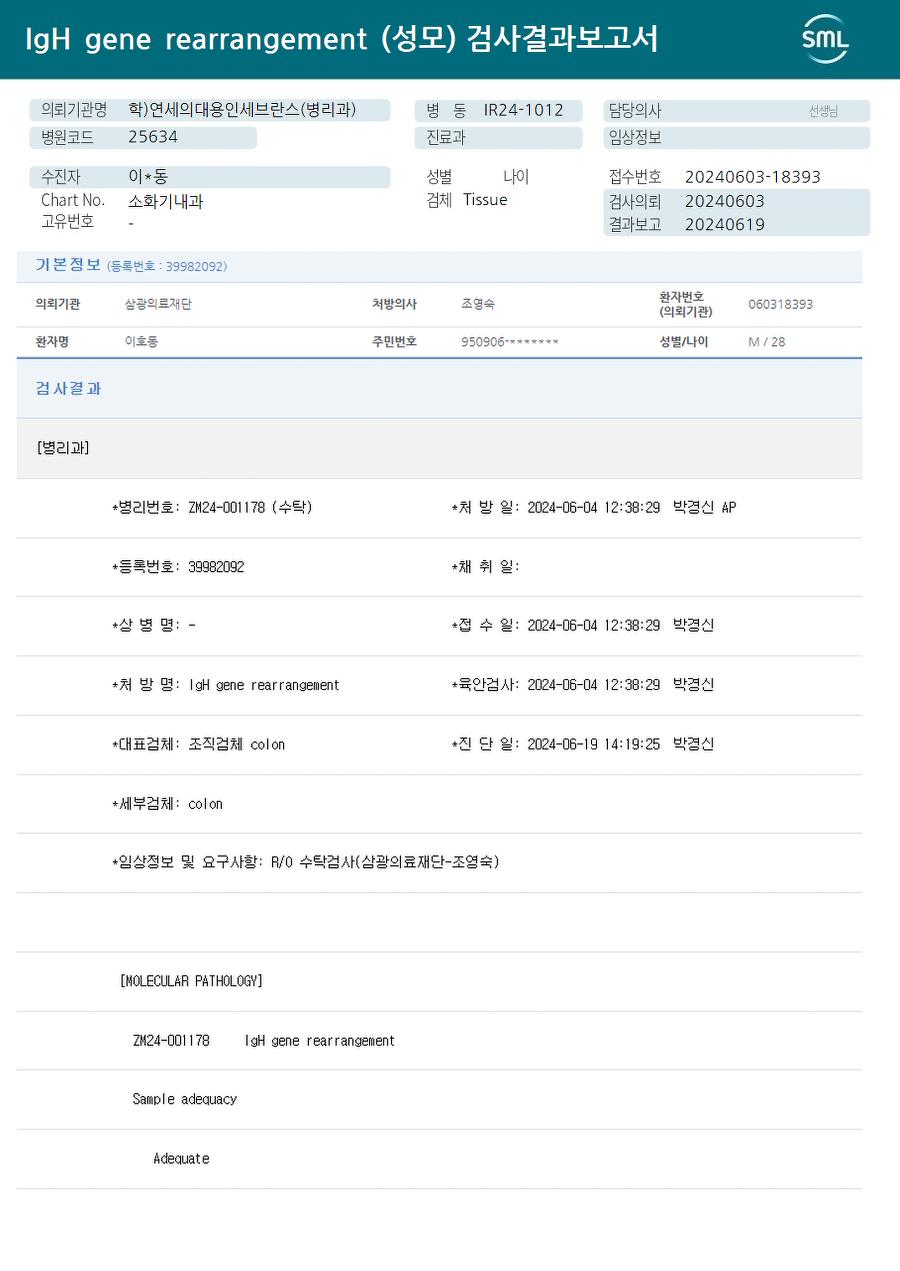The height and width of the screenshot is (1271, 900).
Task: Select ZM24-001178 in molecular pathology section
Action: pos(171,1040)
